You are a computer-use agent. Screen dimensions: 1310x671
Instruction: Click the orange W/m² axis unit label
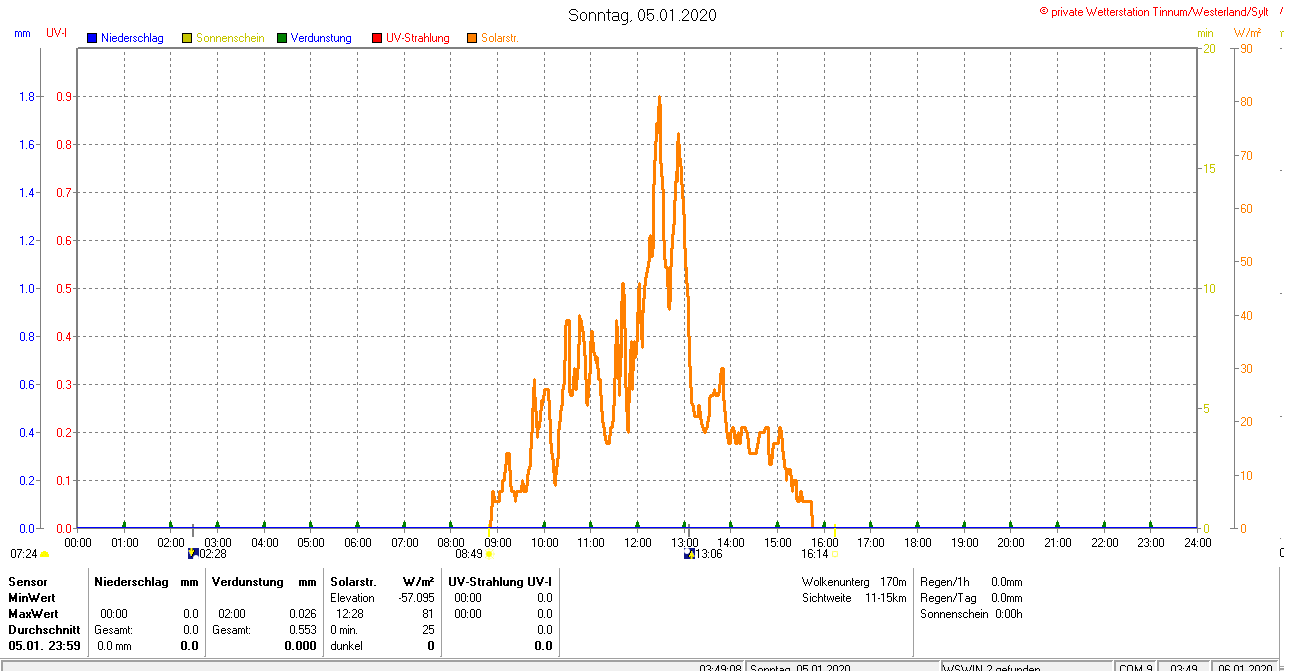[1249, 33]
